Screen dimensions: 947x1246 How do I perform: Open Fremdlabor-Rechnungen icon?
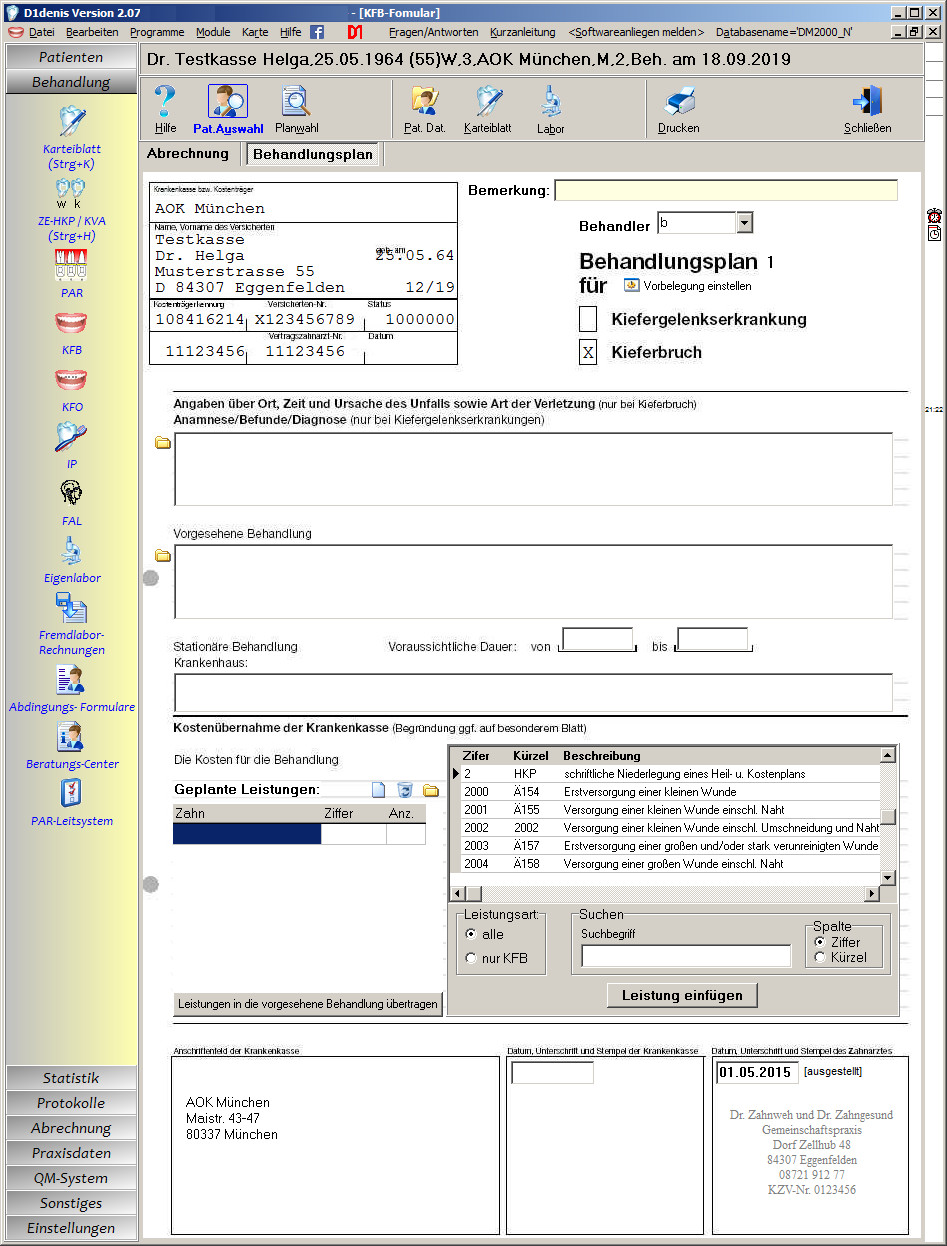point(71,607)
